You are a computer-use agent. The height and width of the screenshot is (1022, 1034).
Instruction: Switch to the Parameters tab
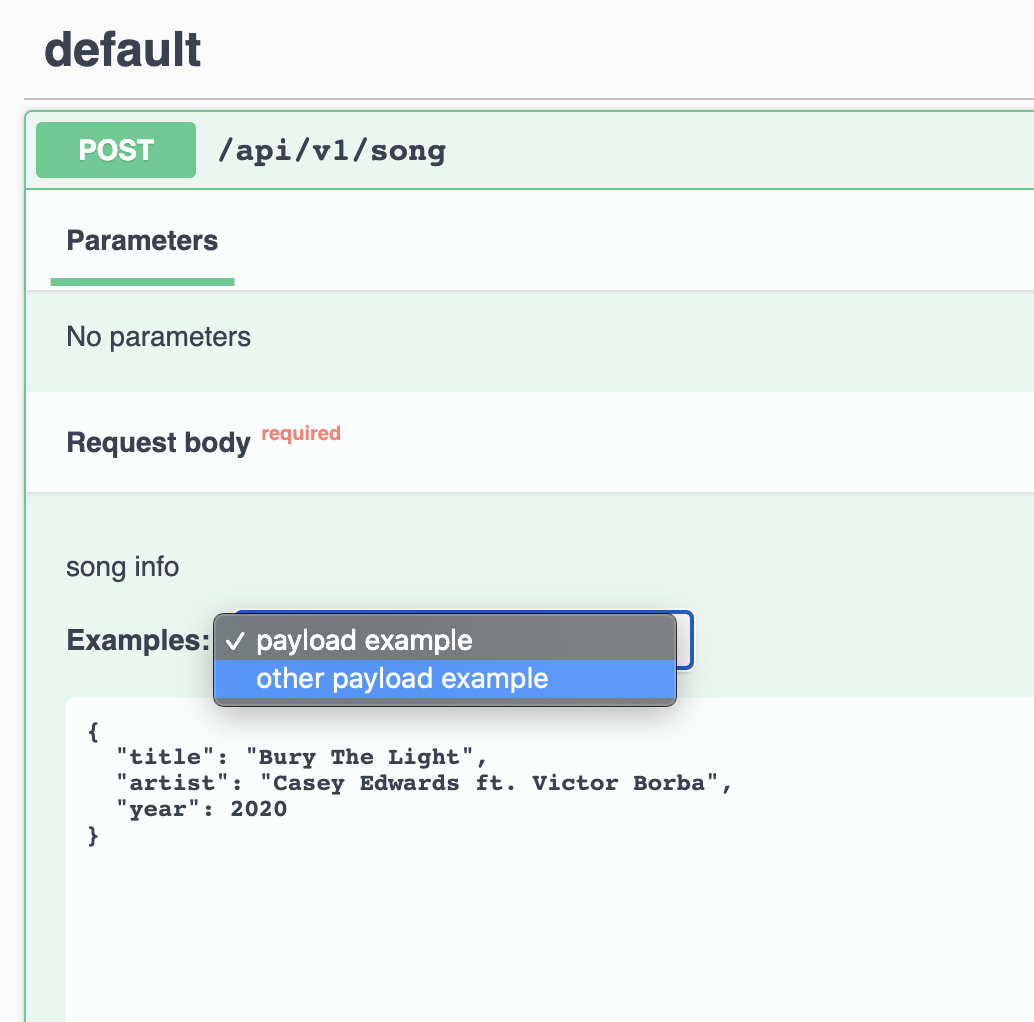pos(142,241)
